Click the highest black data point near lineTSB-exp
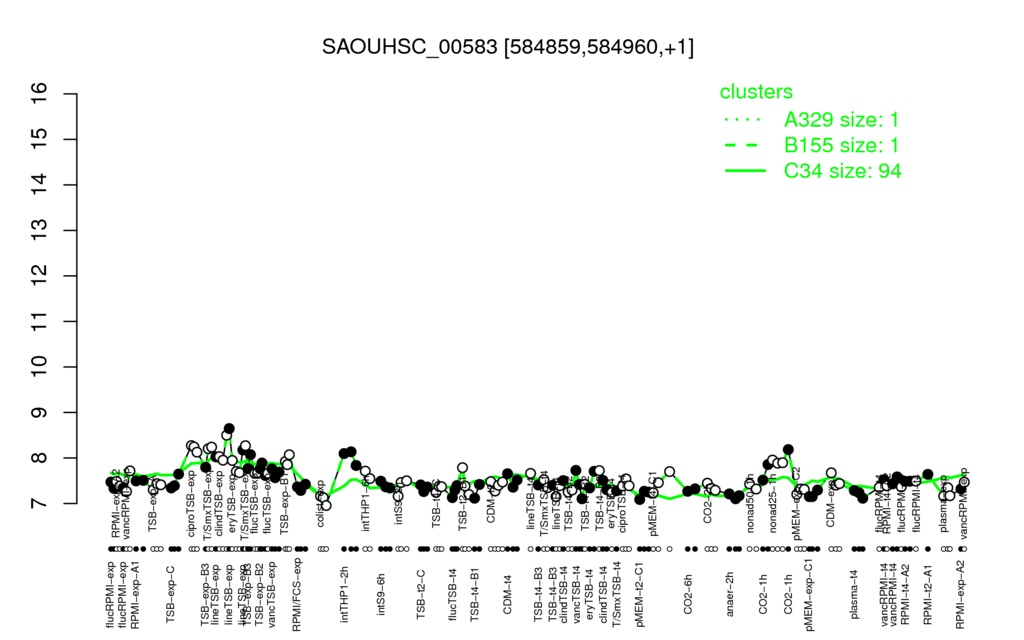Viewport: 1024px width, 640px height. pos(229,428)
